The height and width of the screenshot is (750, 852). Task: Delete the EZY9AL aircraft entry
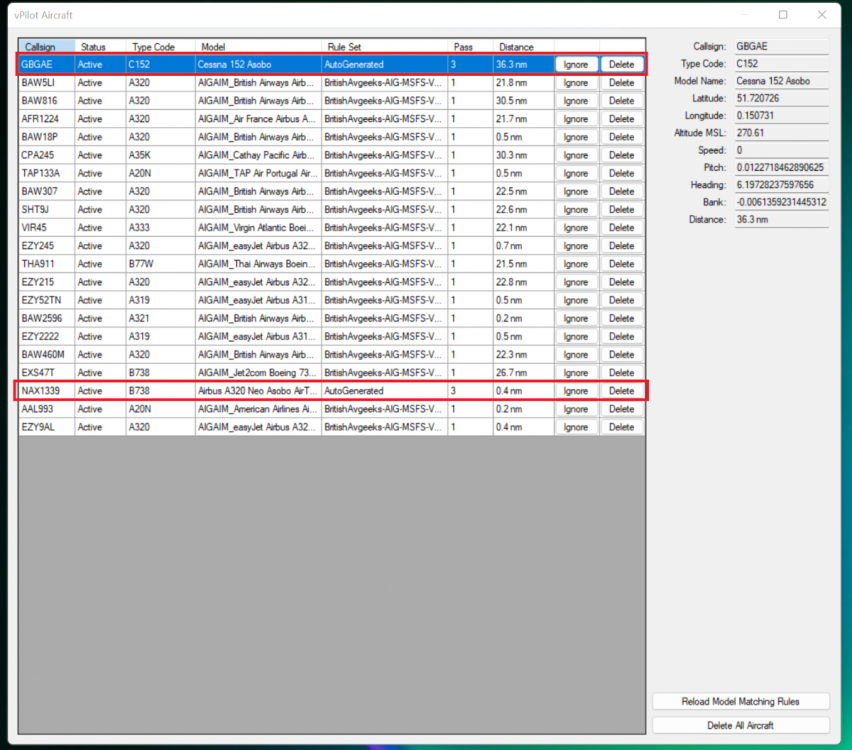(621, 427)
